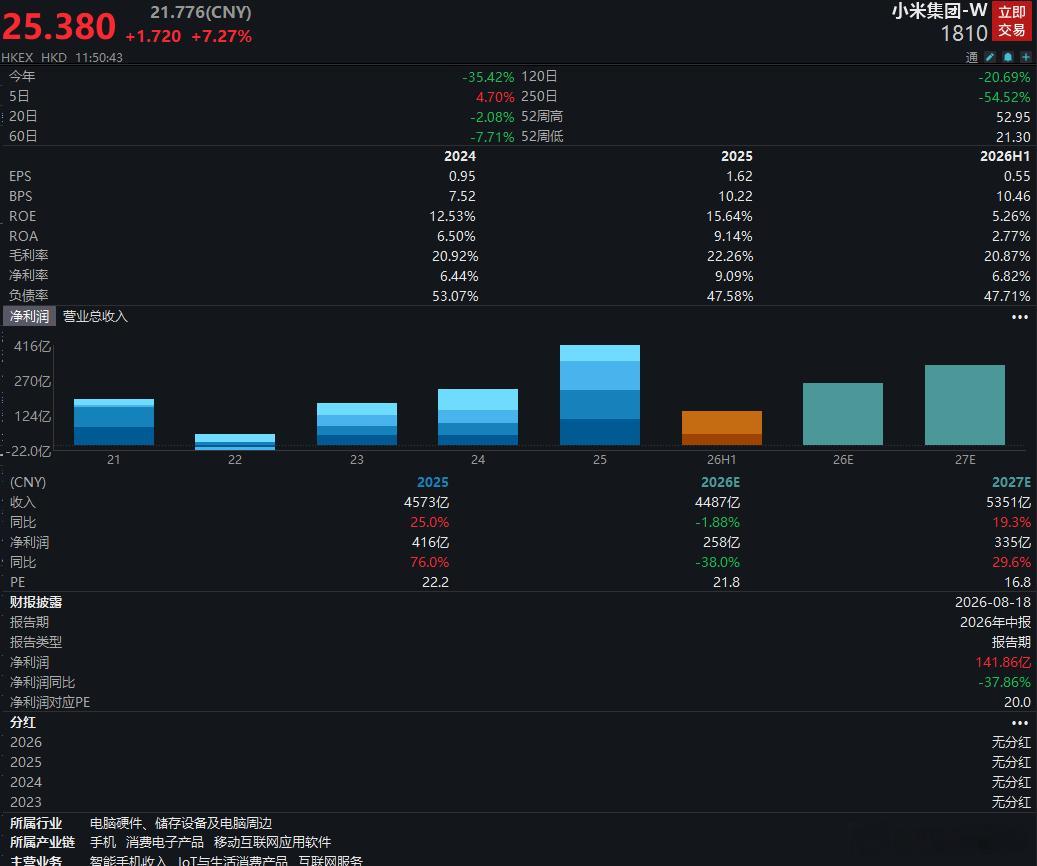
Task: Click the 2026年中报 report period
Action: point(995,622)
